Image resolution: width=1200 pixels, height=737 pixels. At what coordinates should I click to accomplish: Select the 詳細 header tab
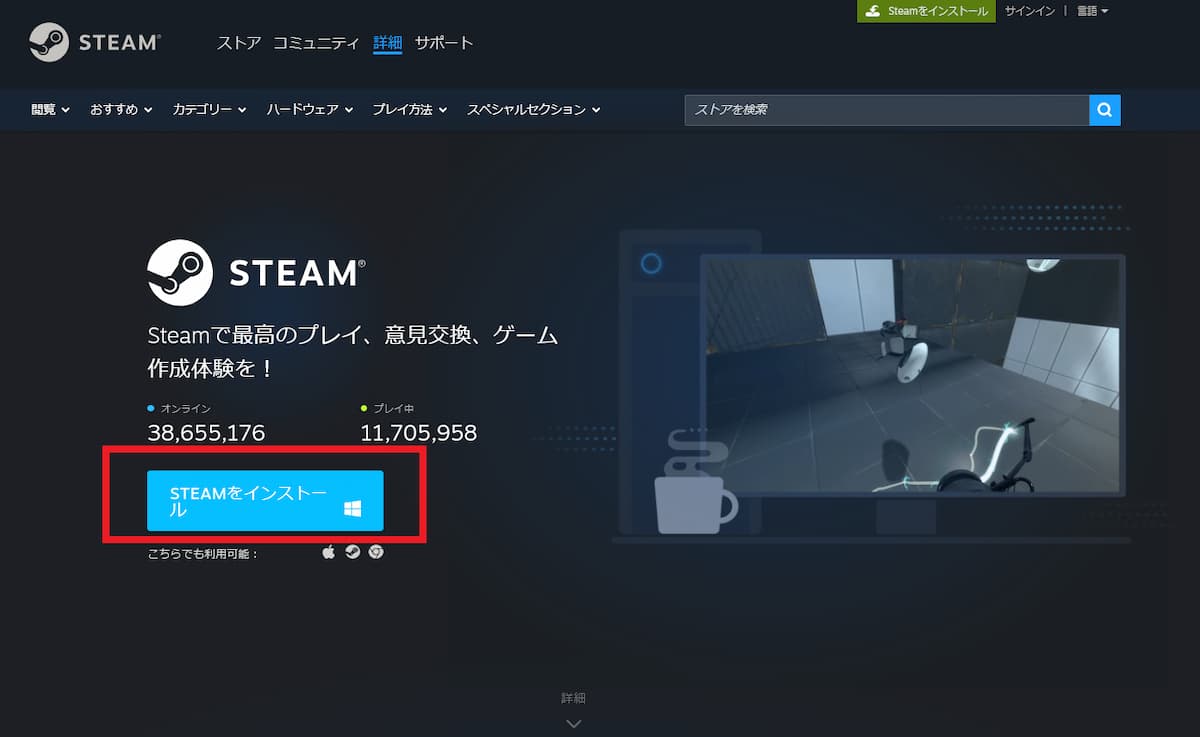(387, 43)
